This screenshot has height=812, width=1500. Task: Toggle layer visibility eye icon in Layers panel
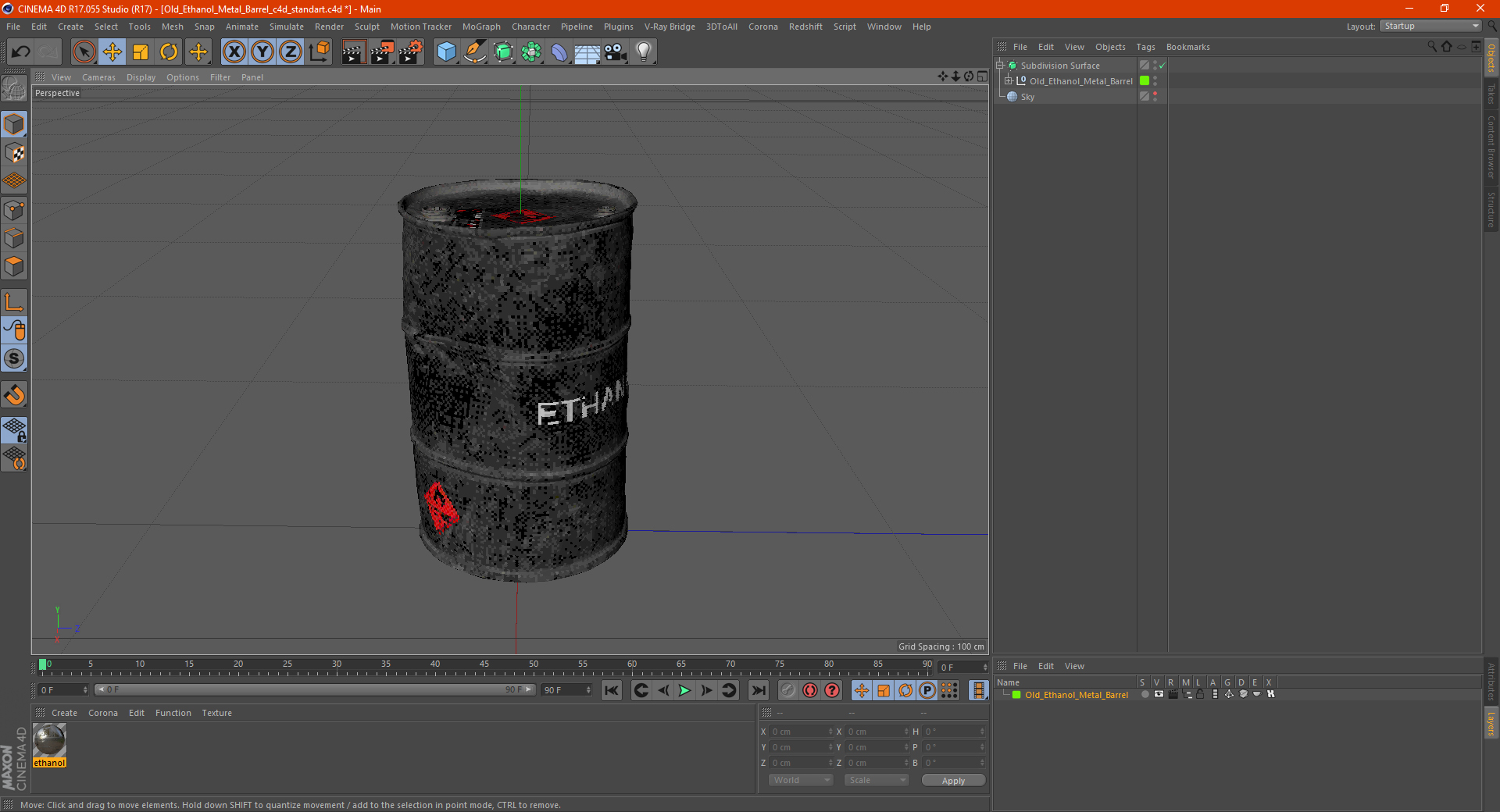[1159, 694]
